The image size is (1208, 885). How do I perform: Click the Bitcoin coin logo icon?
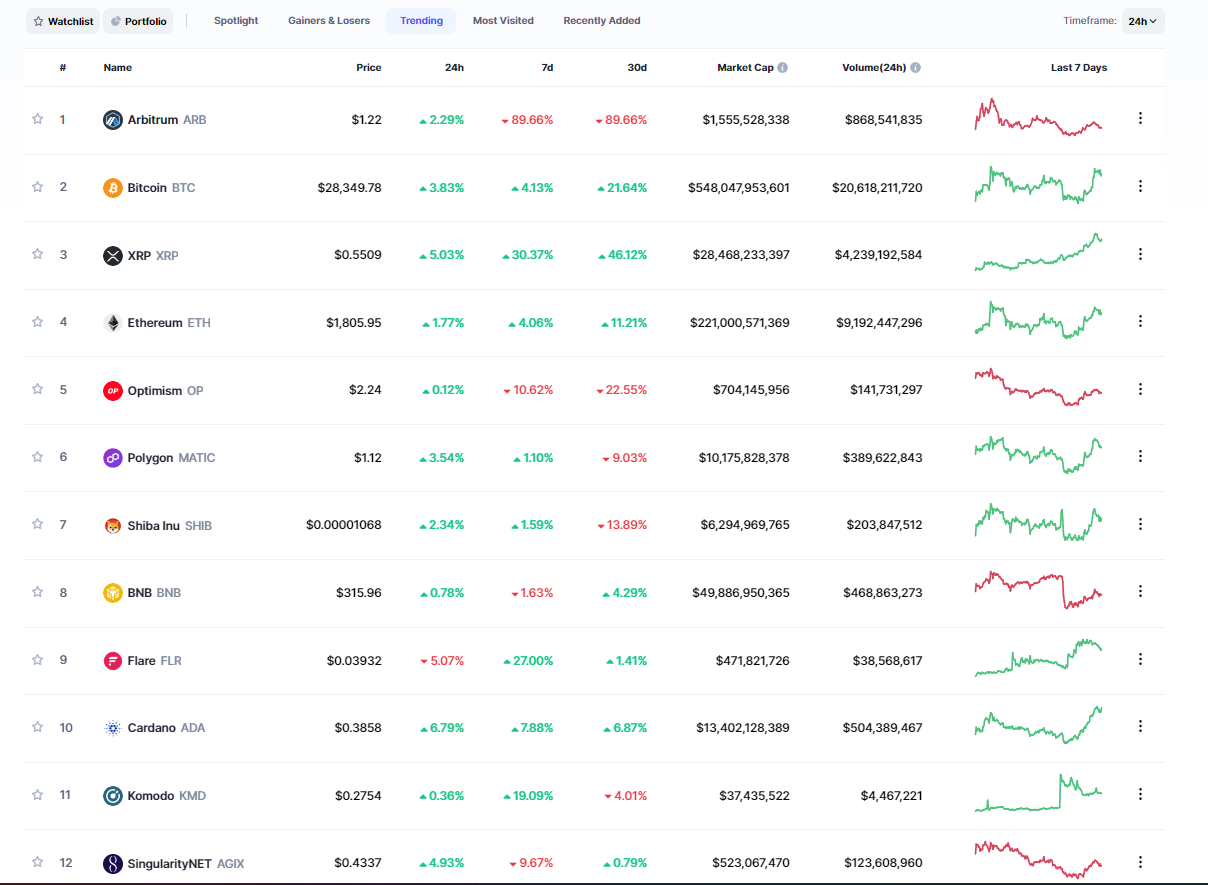click(x=113, y=188)
